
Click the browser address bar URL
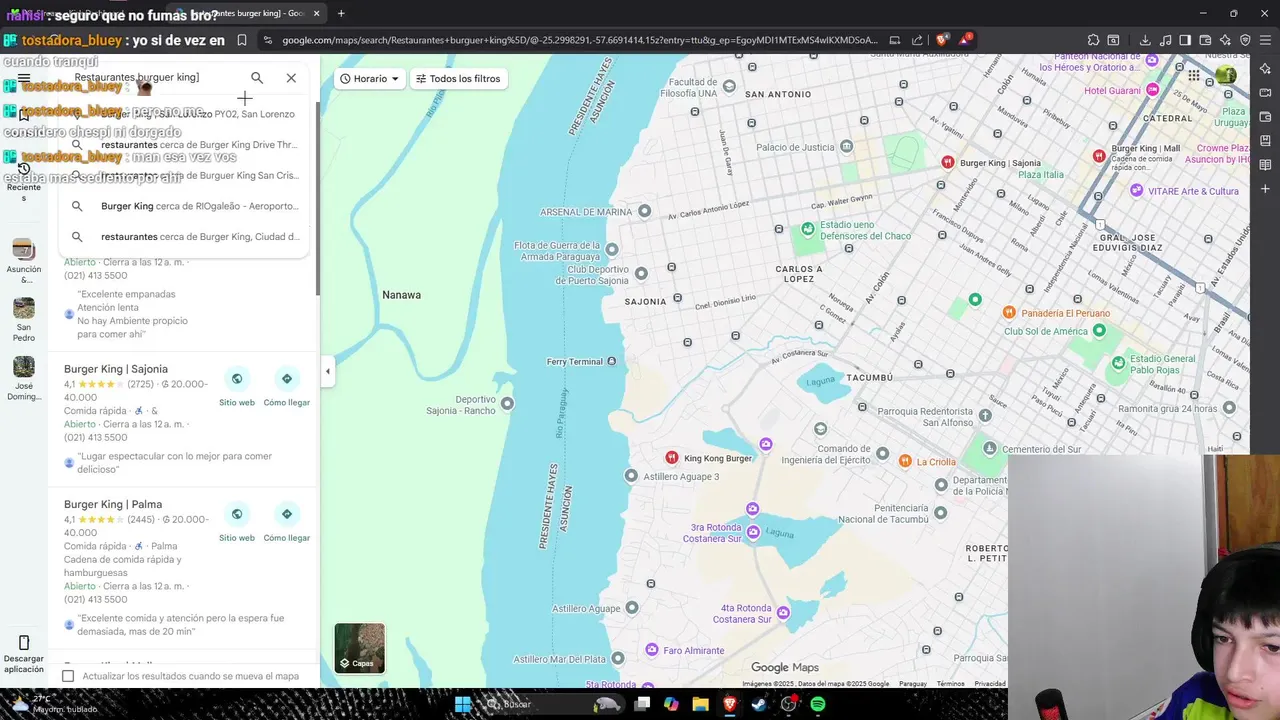point(580,40)
